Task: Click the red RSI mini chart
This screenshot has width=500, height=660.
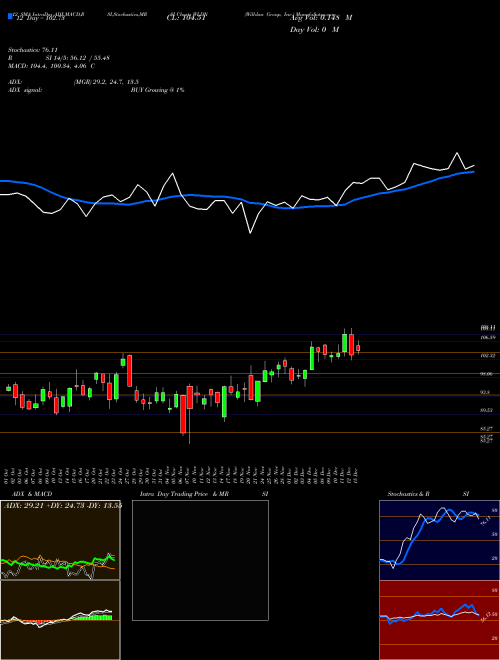Action: coord(439,620)
